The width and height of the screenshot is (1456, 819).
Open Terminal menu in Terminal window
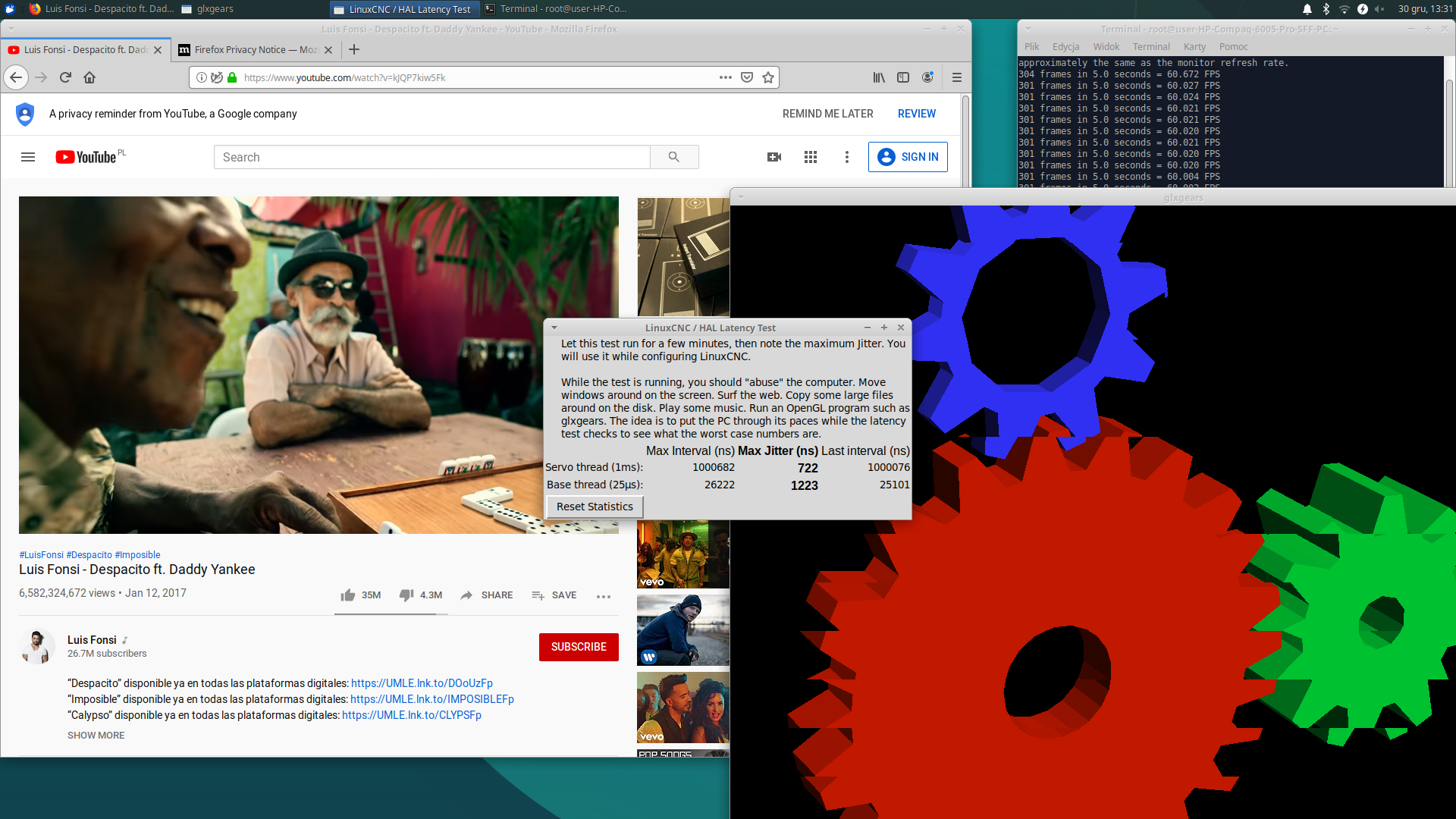click(x=1151, y=46)
